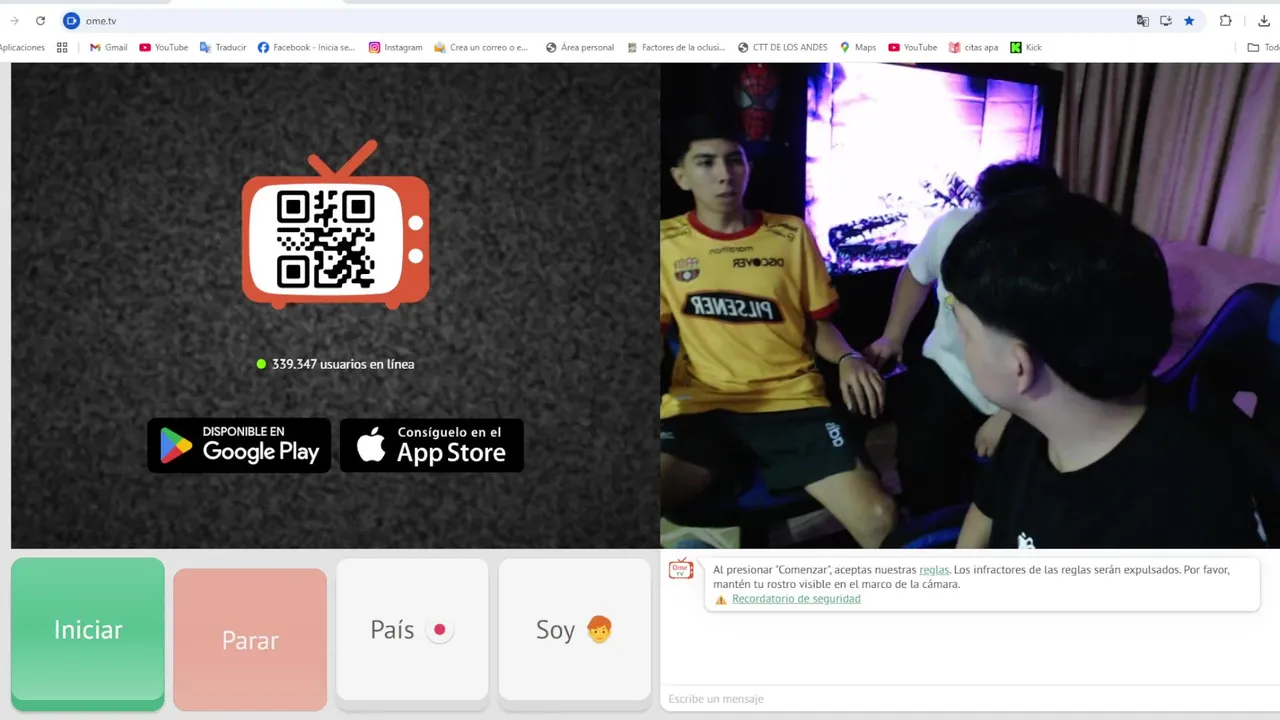Viewport: 1280px width, 720px height.
Task: Toggle the bookmark star icon
Action: tap(1189, 20)
